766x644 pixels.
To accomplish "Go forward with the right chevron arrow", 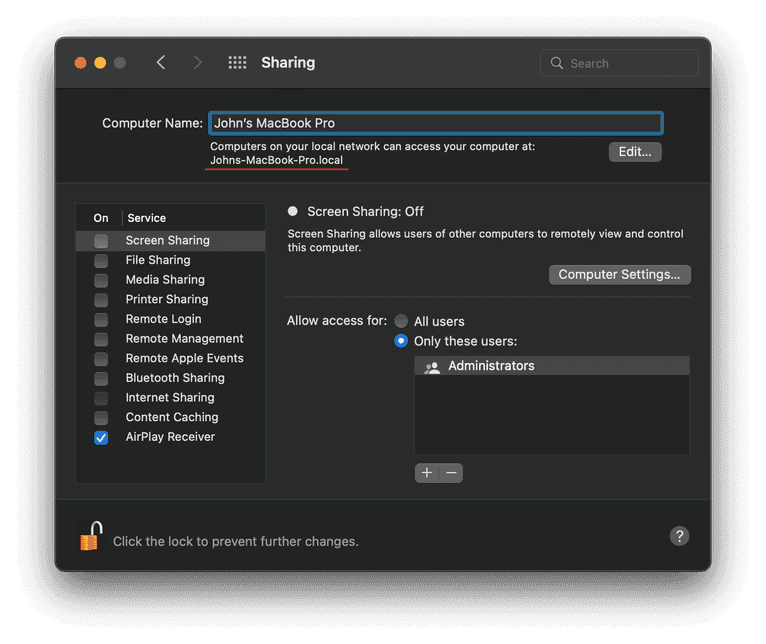I will pyautogui.click(x=197, y=63).
